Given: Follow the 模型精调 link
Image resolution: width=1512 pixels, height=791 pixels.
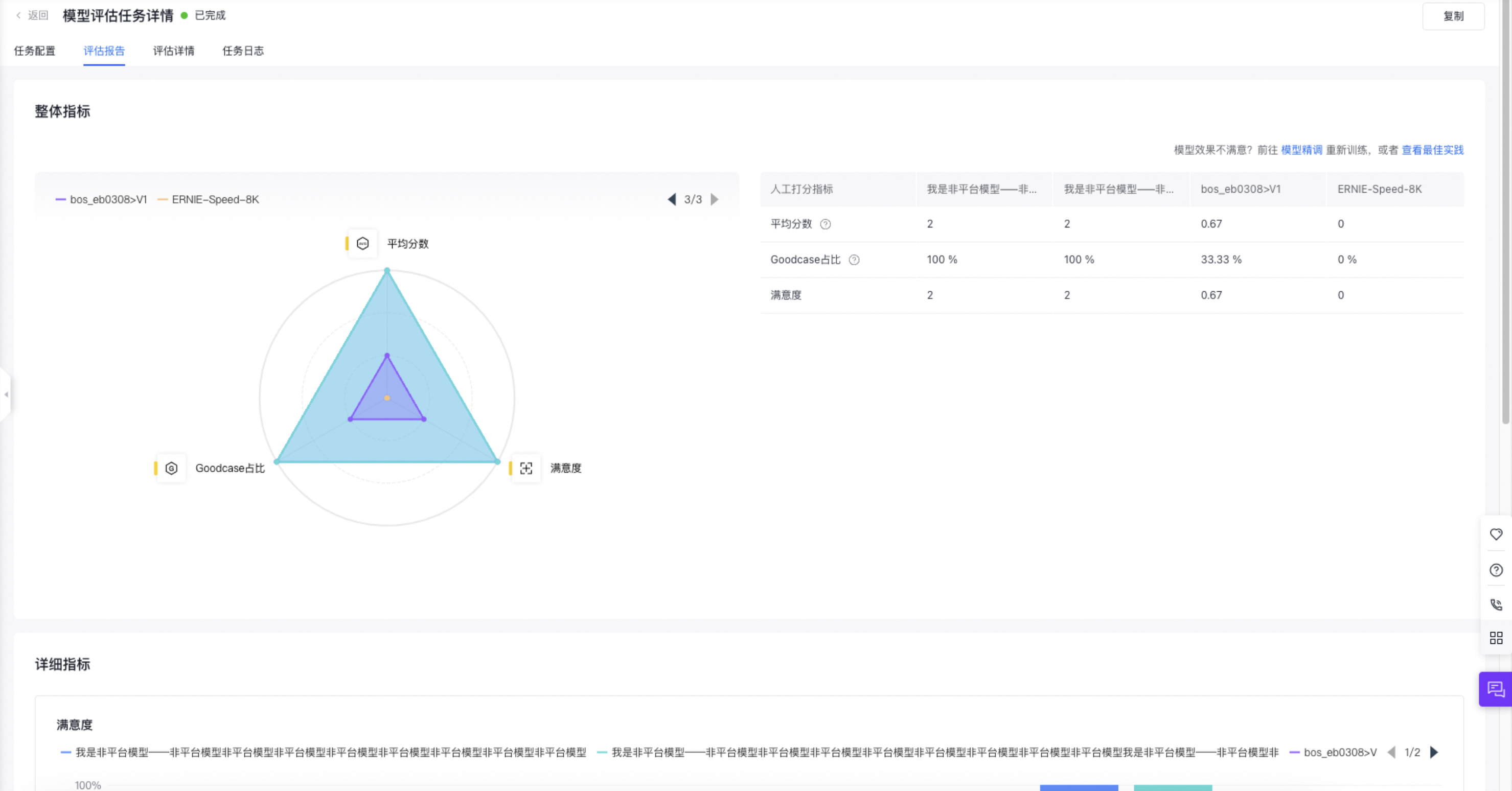Looking at the screenshot, I should coord(1301,150).
